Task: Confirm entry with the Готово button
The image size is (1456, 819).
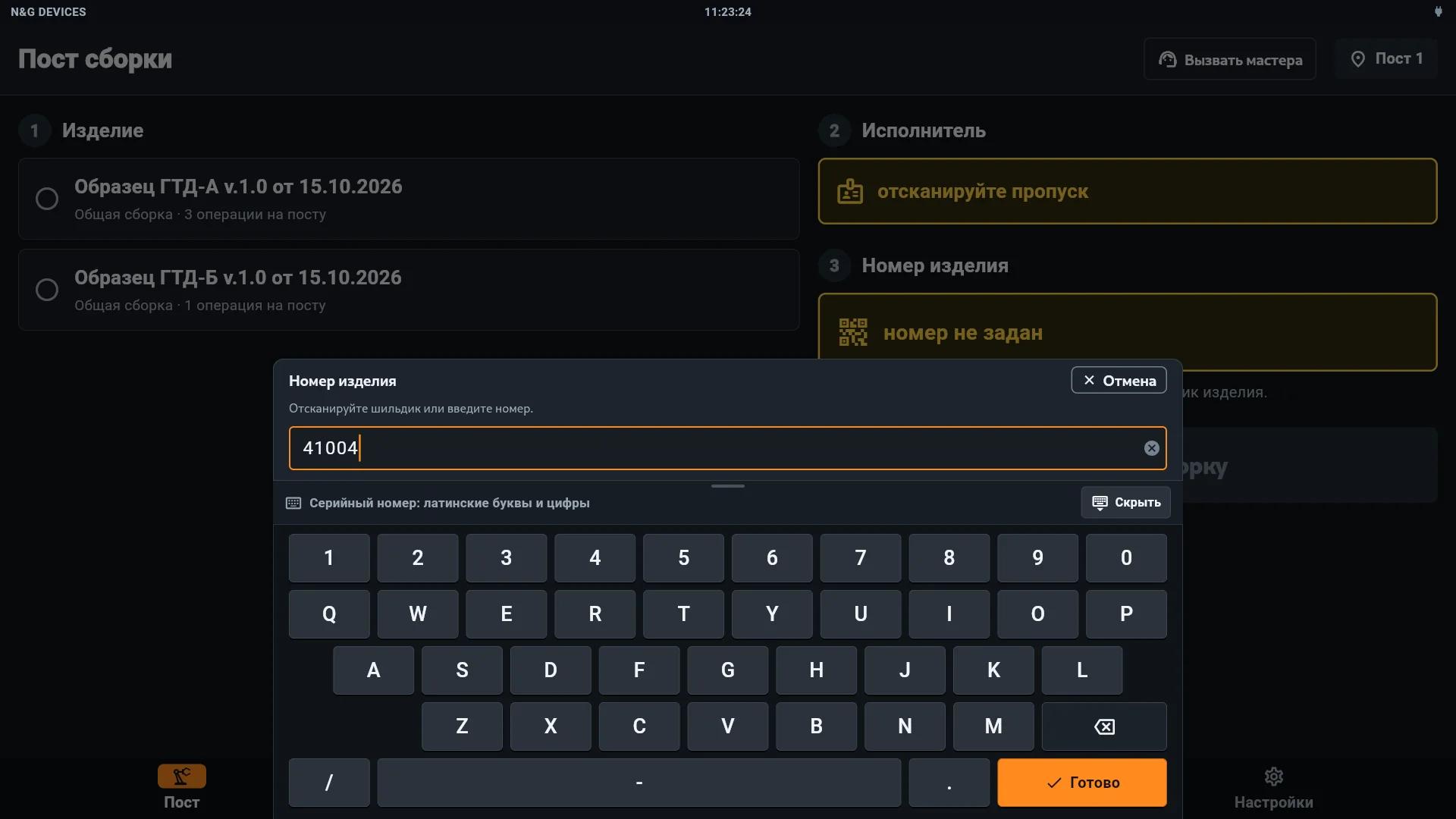Action: [x=1081, y=783]
